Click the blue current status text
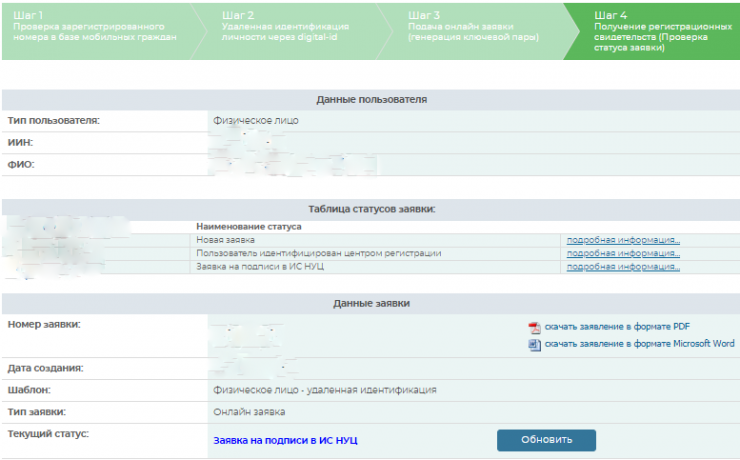The image size is (740, 460). [x=285, y=440]
